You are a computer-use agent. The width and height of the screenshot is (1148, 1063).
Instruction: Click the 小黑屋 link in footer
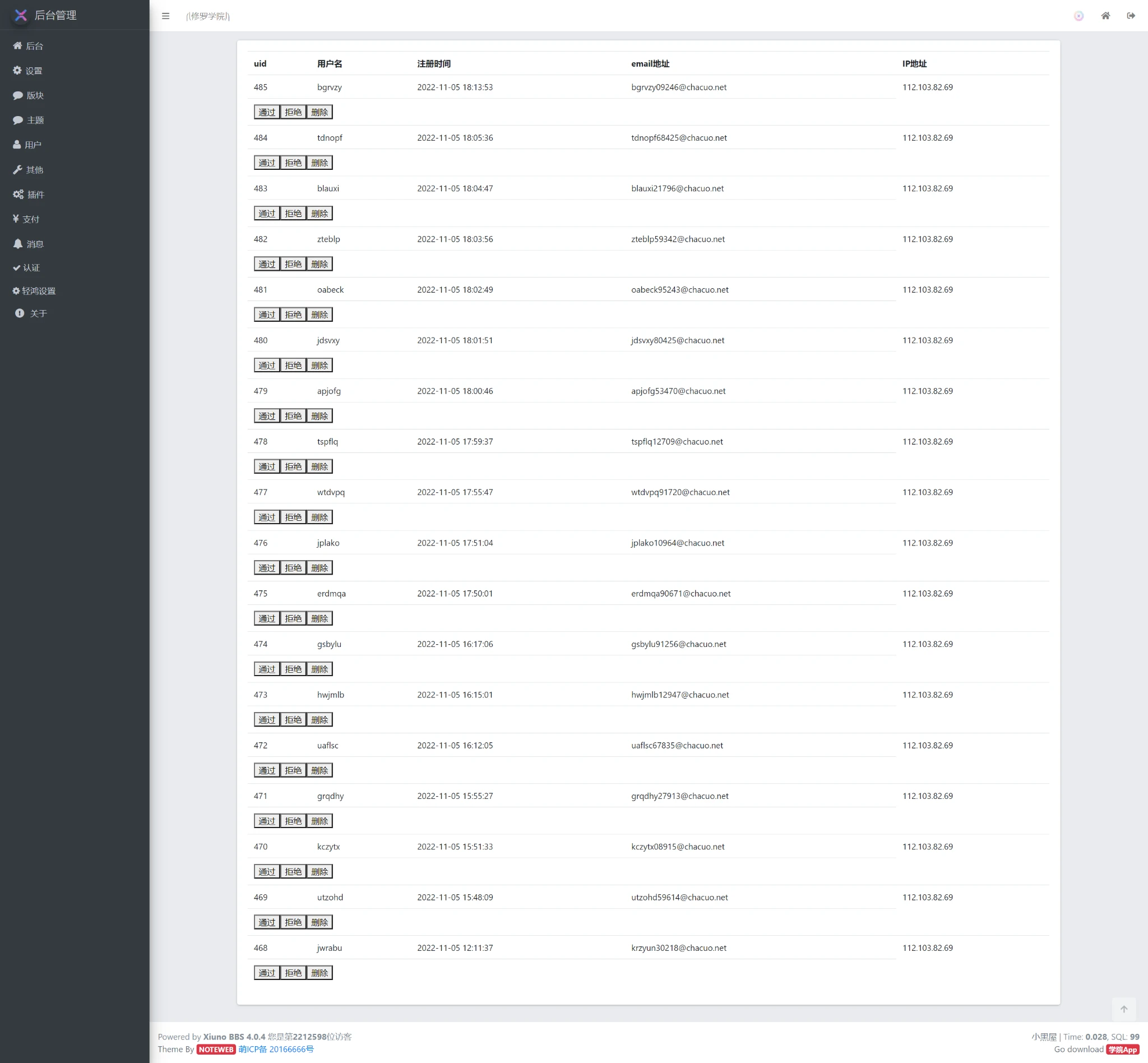(1044, 1037)
